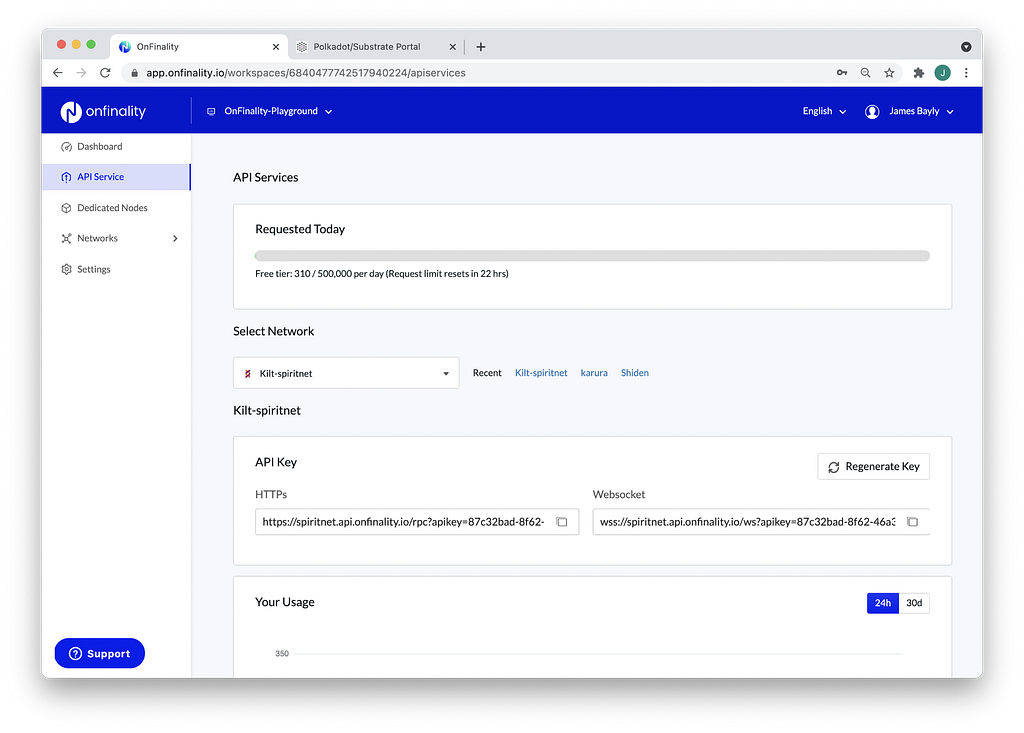1024x733 pixels.
Task: Open the Chrome three-dot menu
Action: pyautogui.click(x=966, y=73)
